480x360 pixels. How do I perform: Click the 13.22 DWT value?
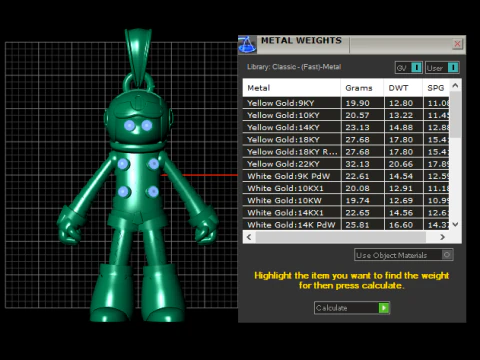click(x=401, y=115)
